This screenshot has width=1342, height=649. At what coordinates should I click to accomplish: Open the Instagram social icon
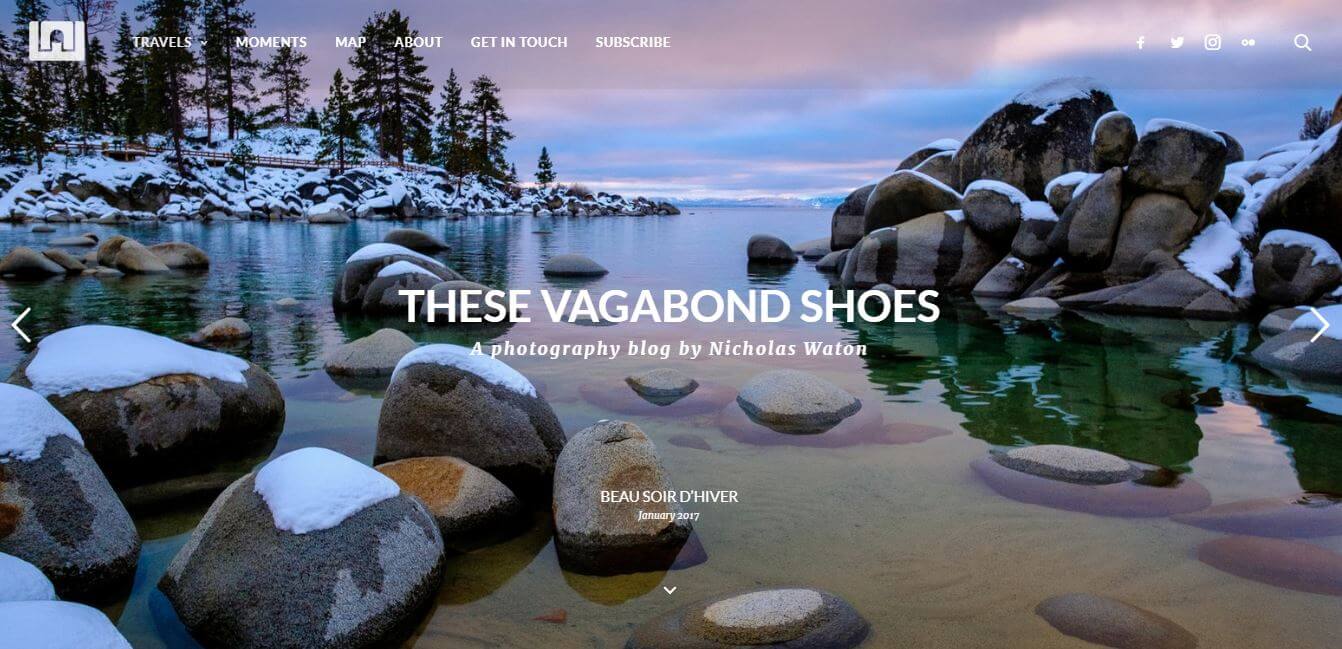1212,43
